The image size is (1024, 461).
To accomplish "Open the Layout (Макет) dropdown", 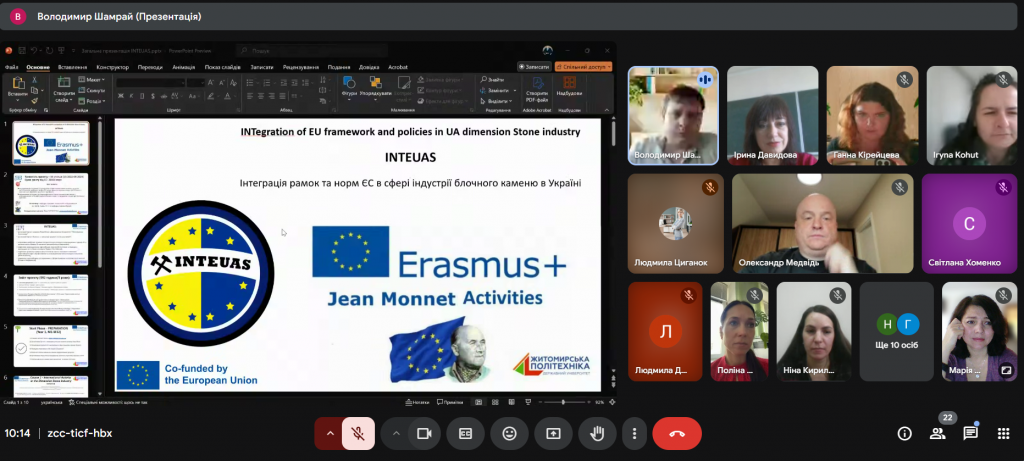I will tap(91, 80).
